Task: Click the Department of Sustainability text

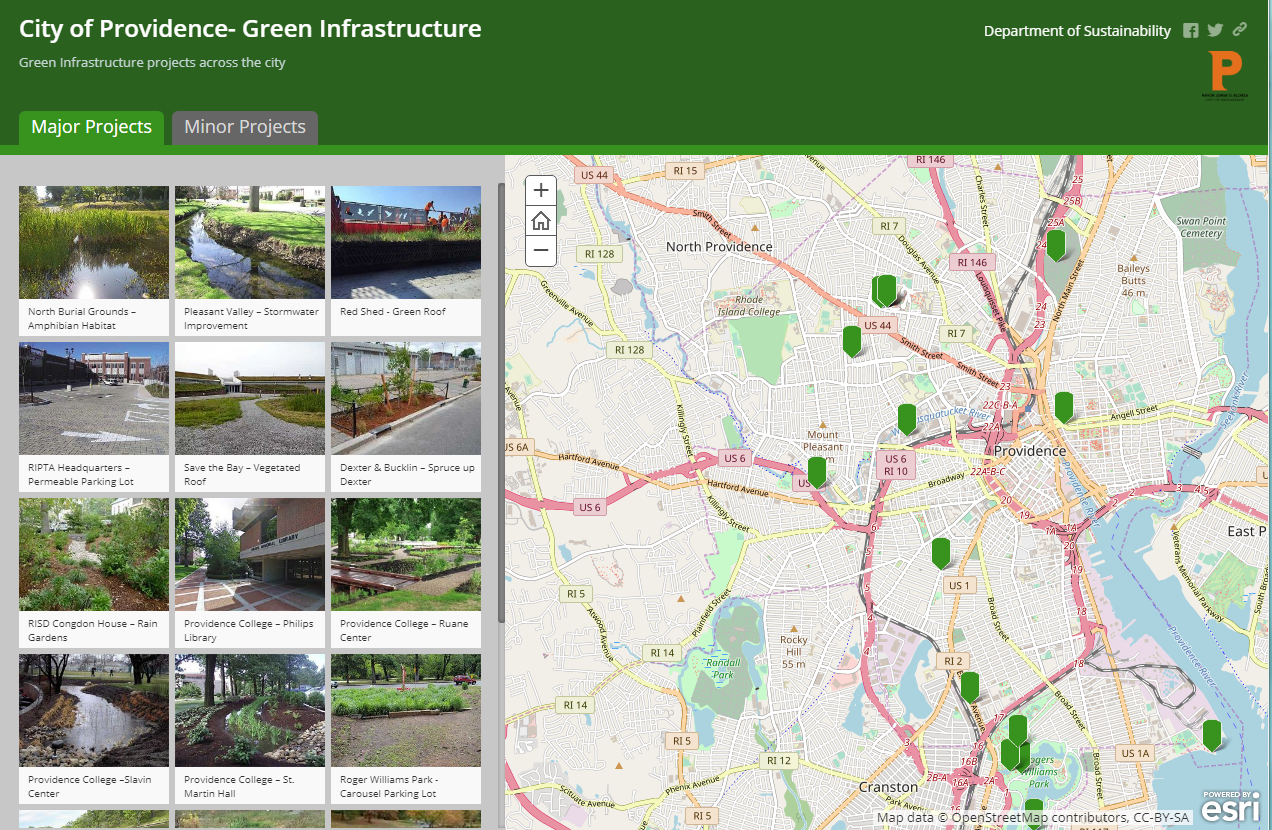Action: 1077,30
